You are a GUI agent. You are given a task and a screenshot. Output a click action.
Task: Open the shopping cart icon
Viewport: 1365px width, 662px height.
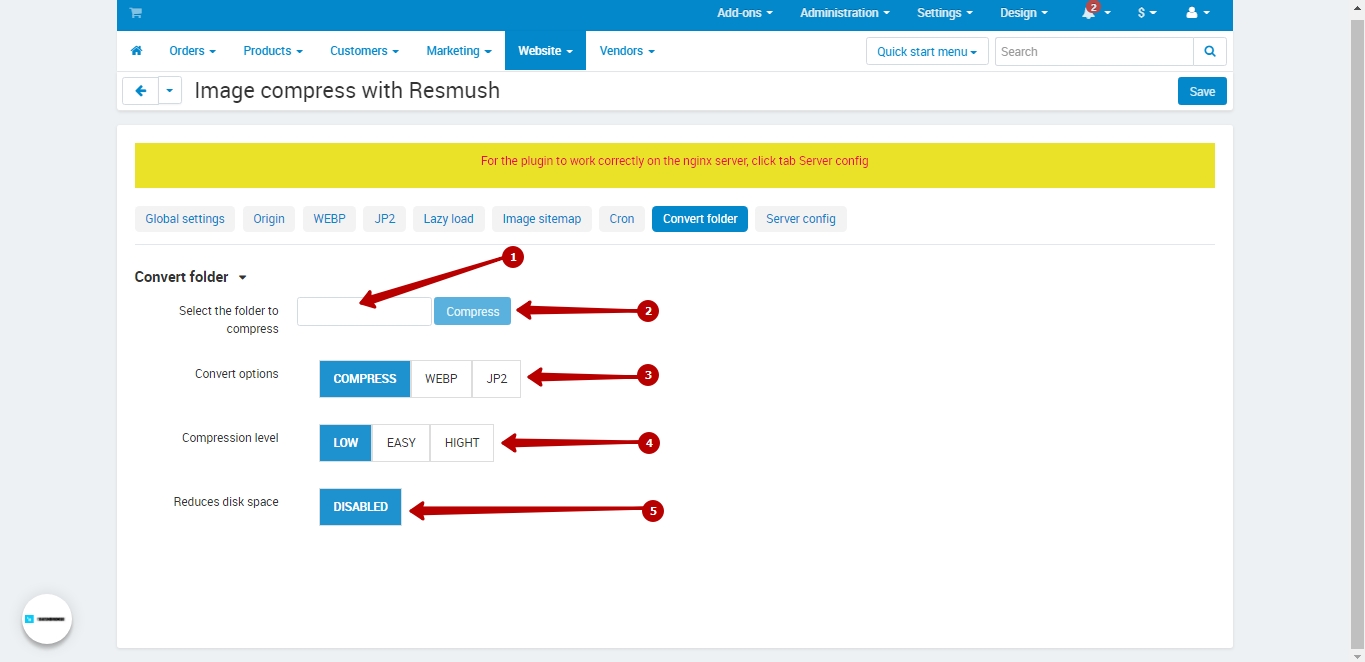point(136,13)
